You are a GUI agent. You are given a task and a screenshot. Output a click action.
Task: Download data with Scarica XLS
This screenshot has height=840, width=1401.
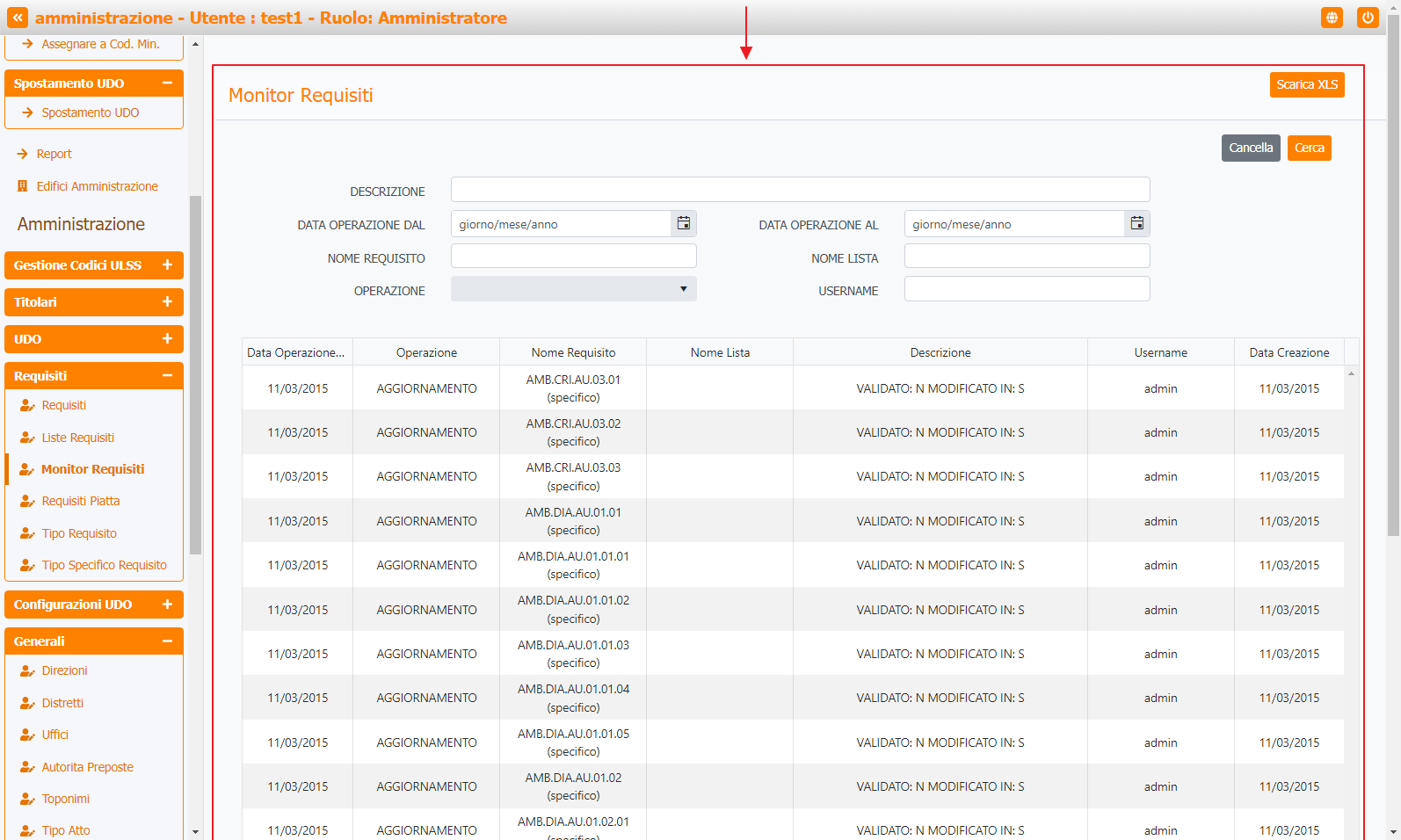pyautogui.click(x=1306, y=84)
